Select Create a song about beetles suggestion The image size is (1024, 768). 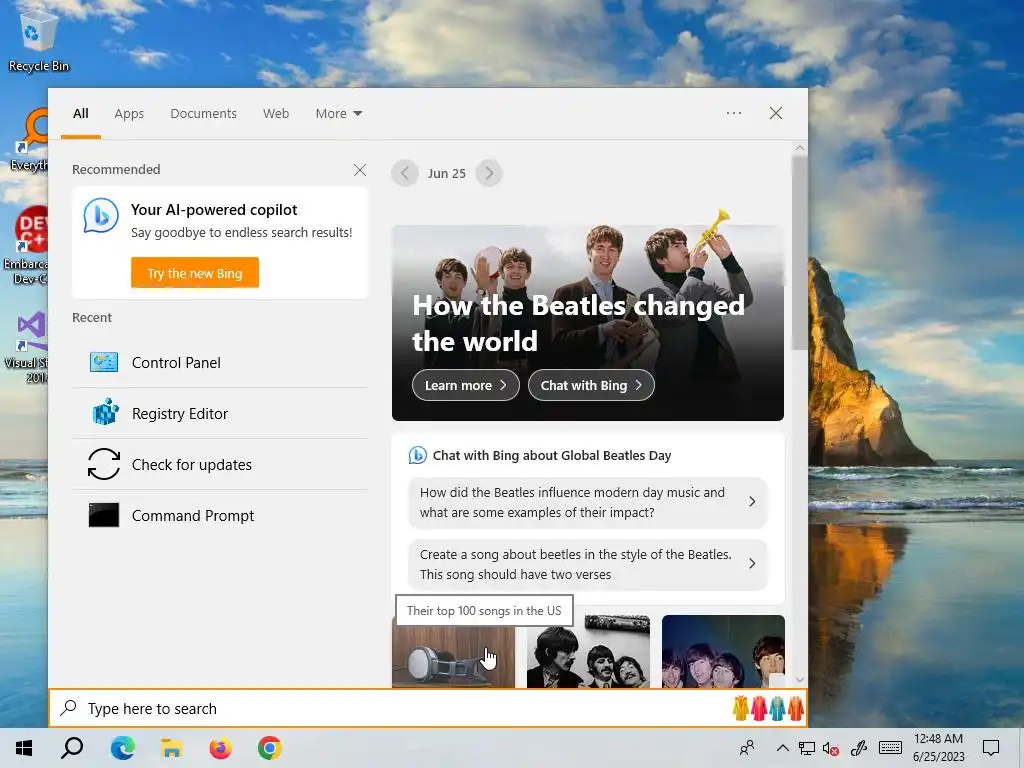point(587,564)
